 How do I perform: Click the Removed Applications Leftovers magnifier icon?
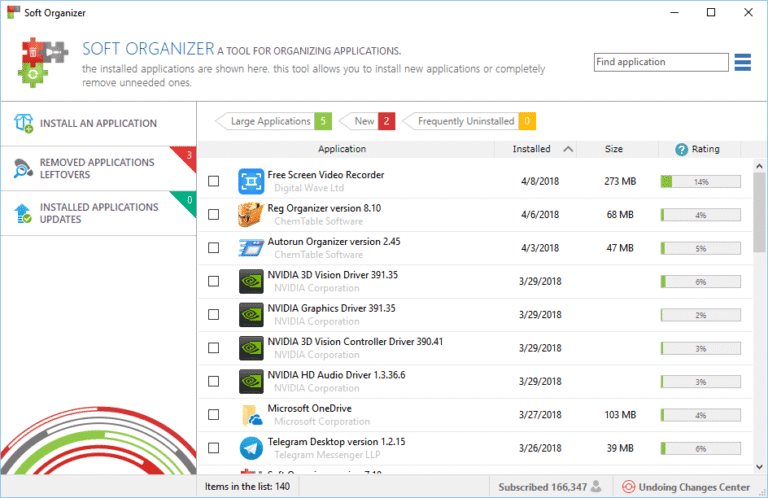(x=23, y=168)
